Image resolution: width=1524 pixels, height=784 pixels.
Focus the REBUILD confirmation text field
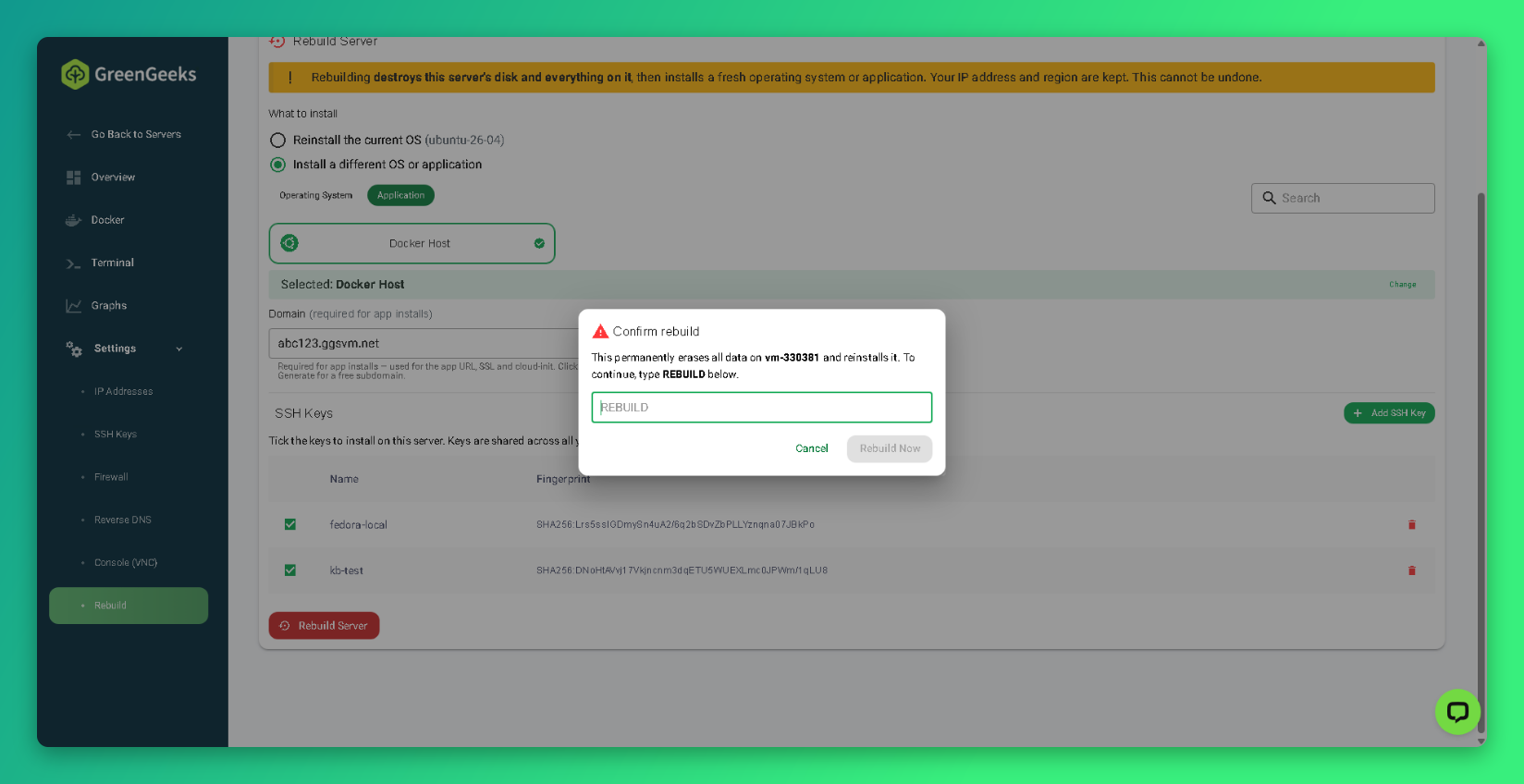(x=761, y=407)
